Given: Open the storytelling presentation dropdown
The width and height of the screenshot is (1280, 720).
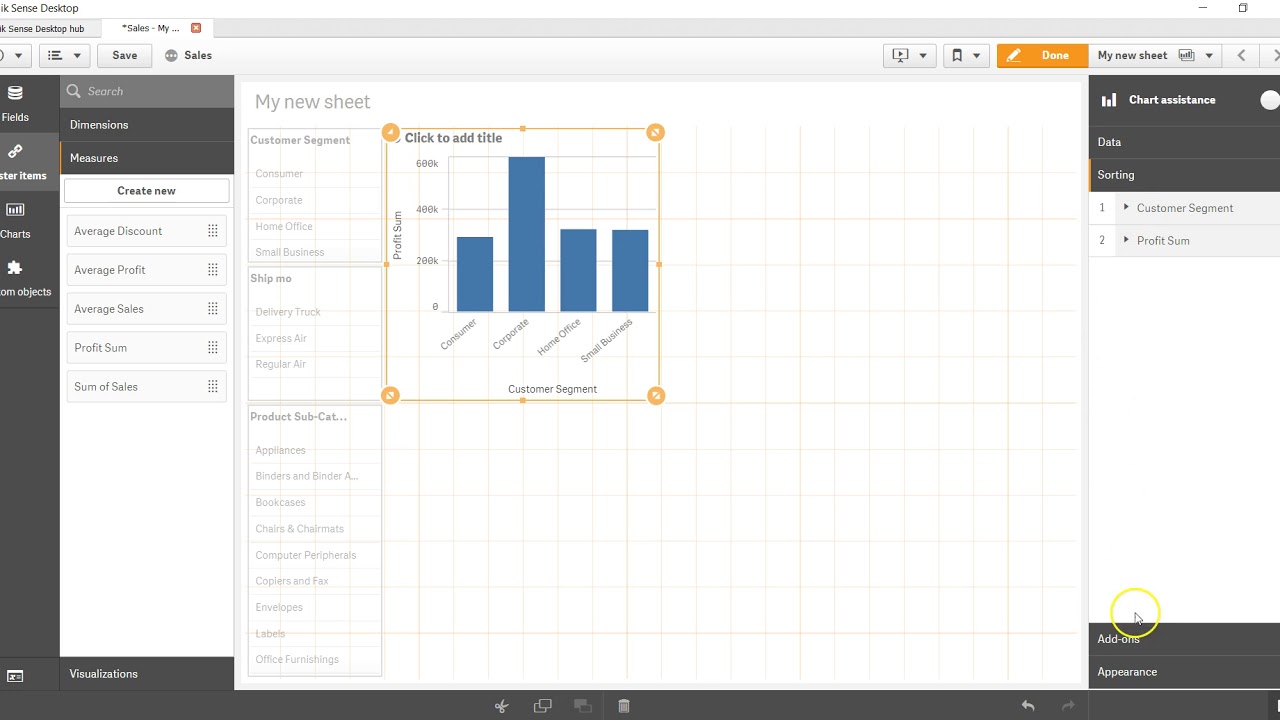Looking at the screenshot, I should (910, 55).
